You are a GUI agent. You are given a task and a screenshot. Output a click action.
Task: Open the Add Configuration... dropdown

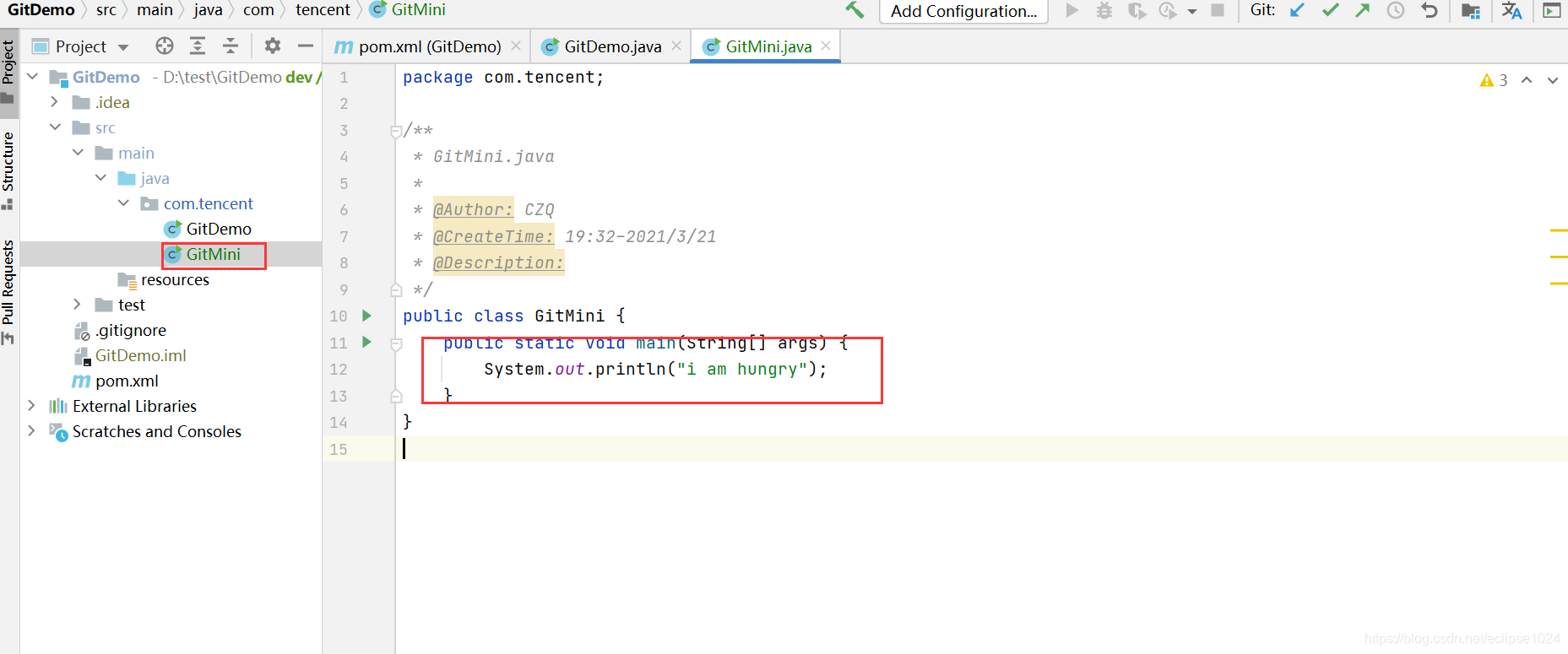coord(963,11)
